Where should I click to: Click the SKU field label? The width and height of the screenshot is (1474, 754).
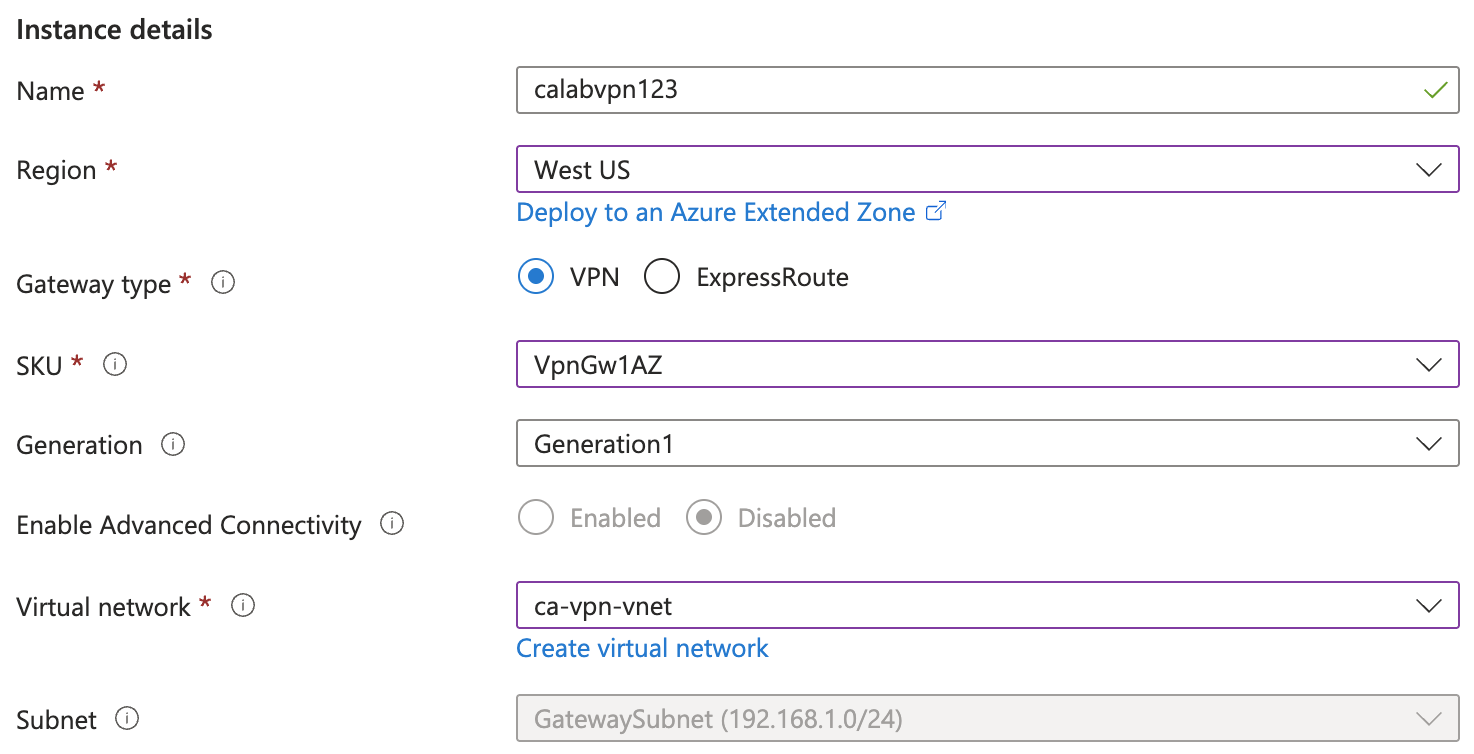point(40,365)
